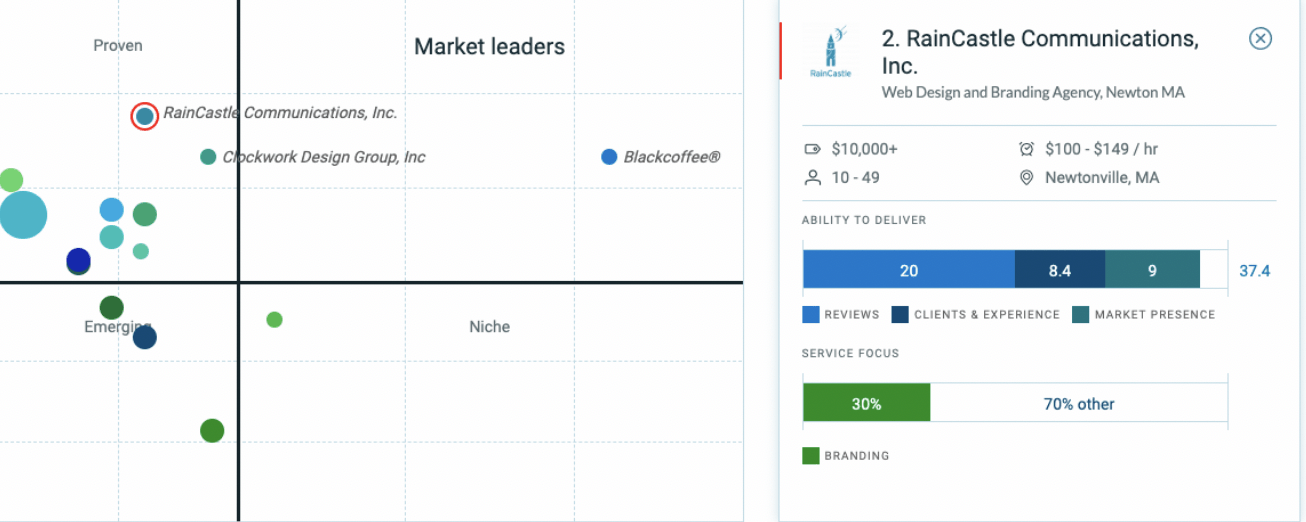1306x522 pixels.
Task: Click the alarm clock hourly rate icon
Action: tap(1026, 149)
